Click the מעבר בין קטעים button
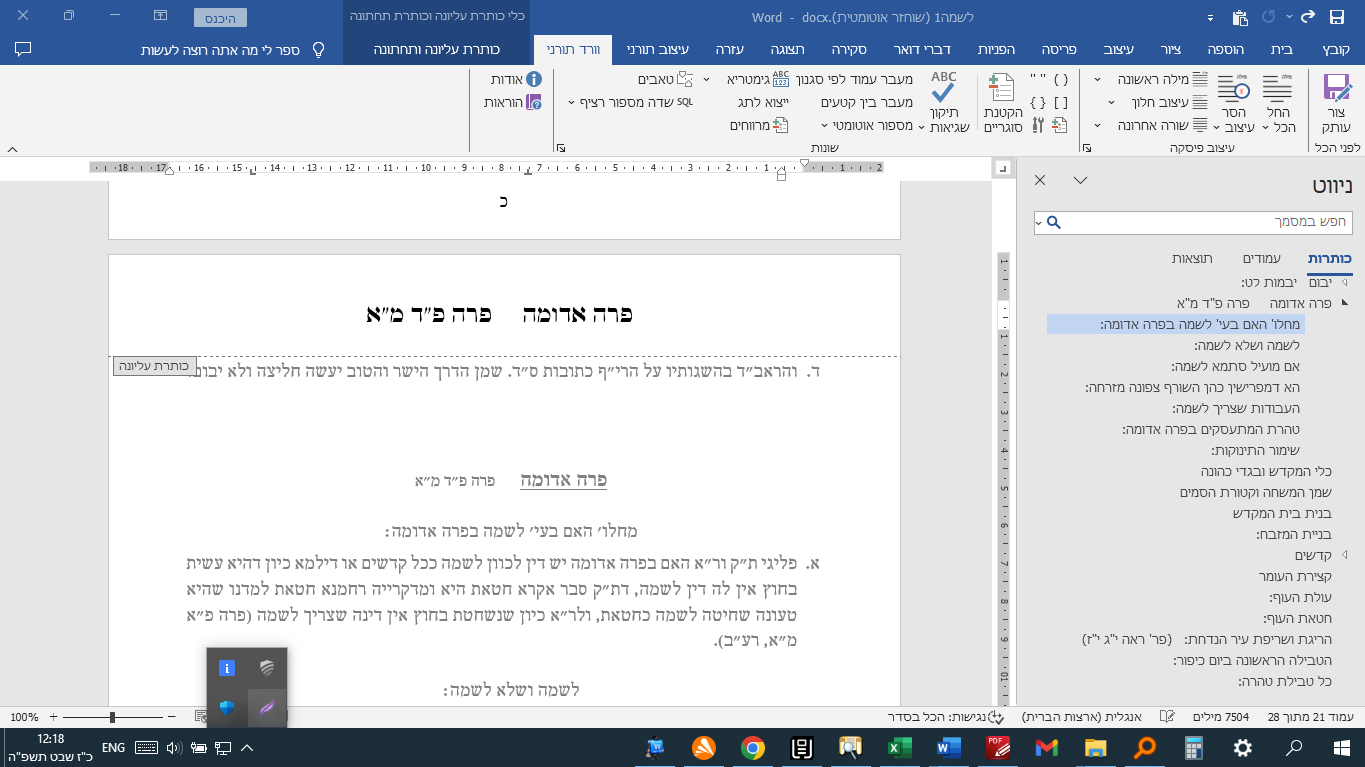Viewport: 1365px width, 767px height. 866,102
